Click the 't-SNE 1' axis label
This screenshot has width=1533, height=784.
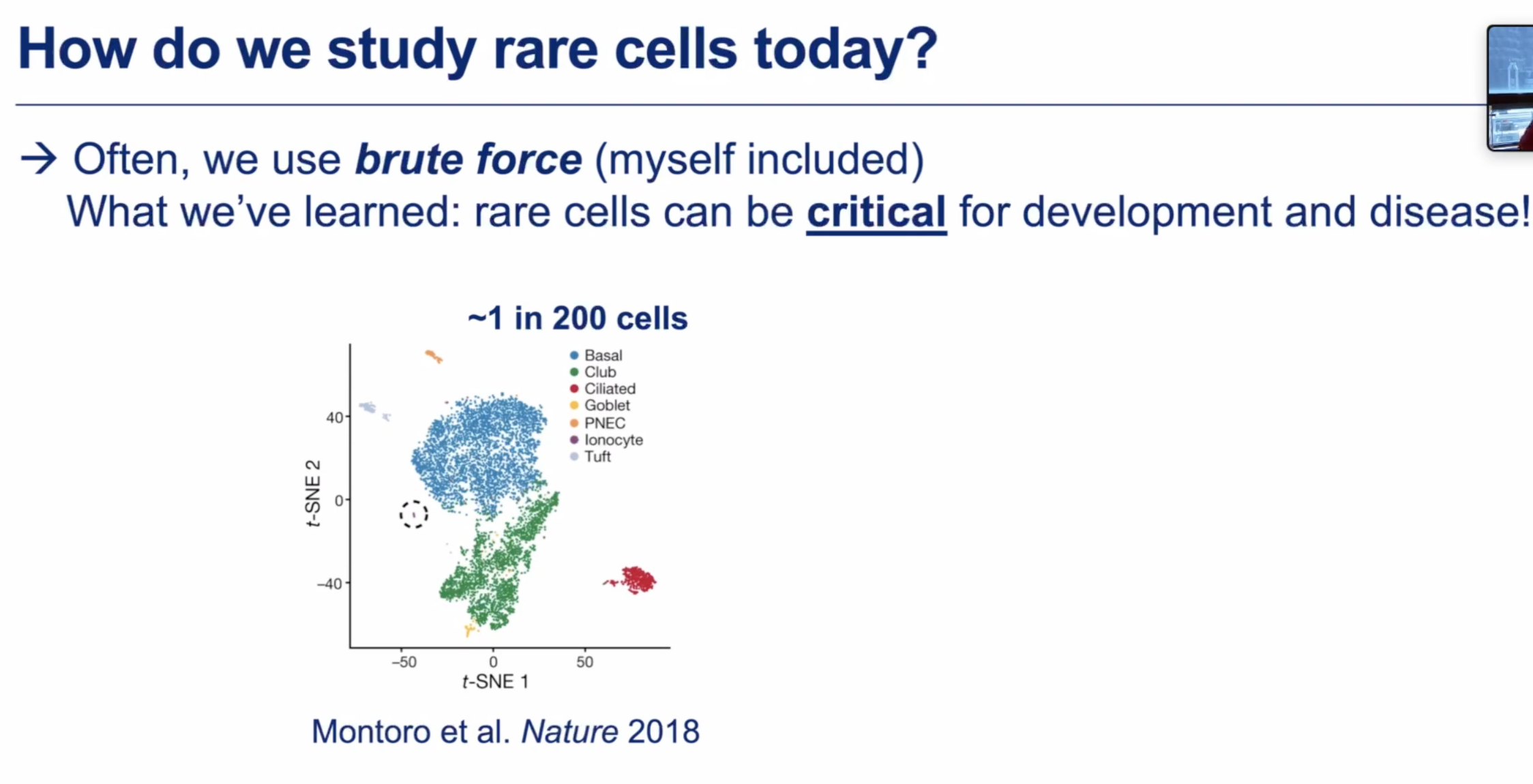pyautogui.click(x=495, y=682)
